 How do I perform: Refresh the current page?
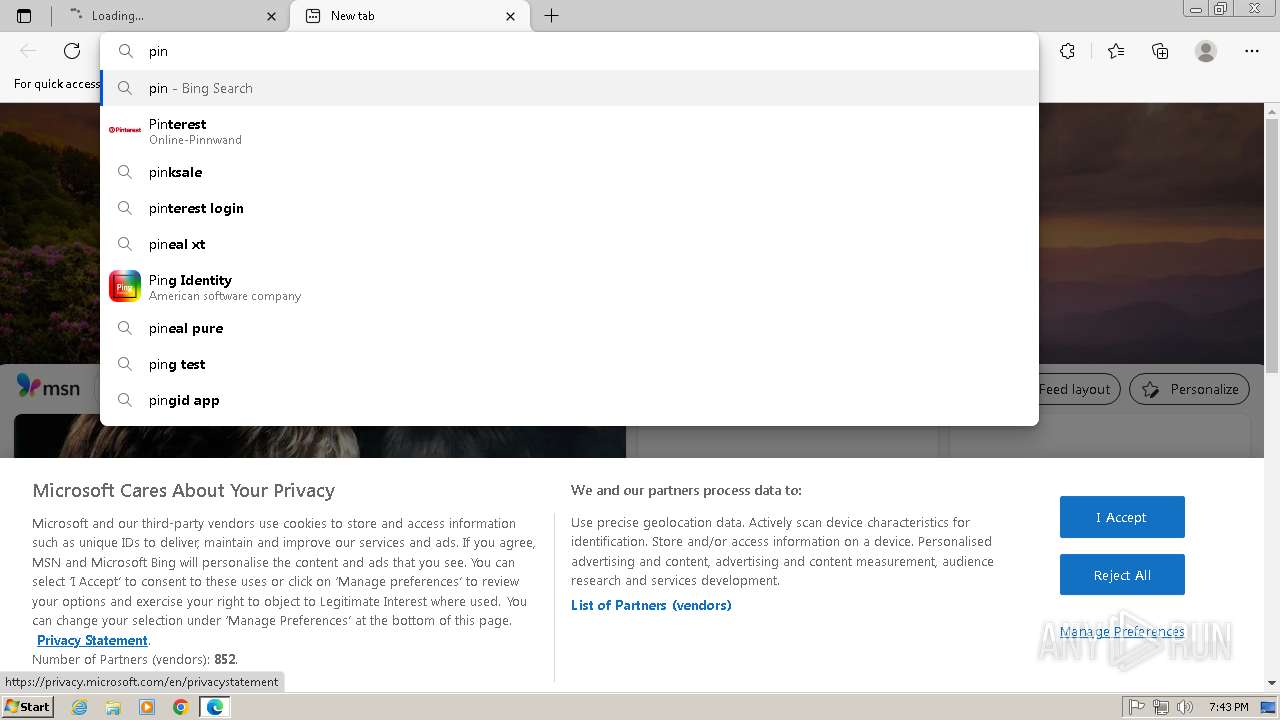tap(72, 51)
